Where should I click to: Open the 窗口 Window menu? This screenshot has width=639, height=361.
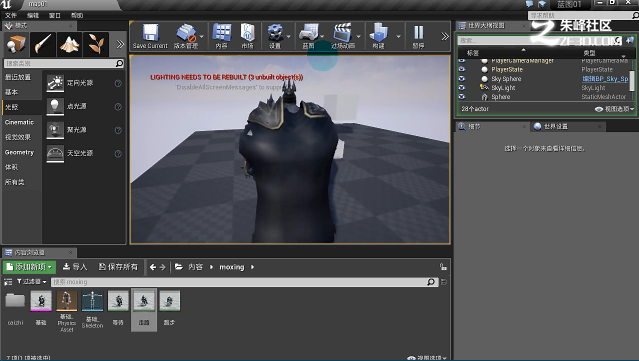coord(55,15)
